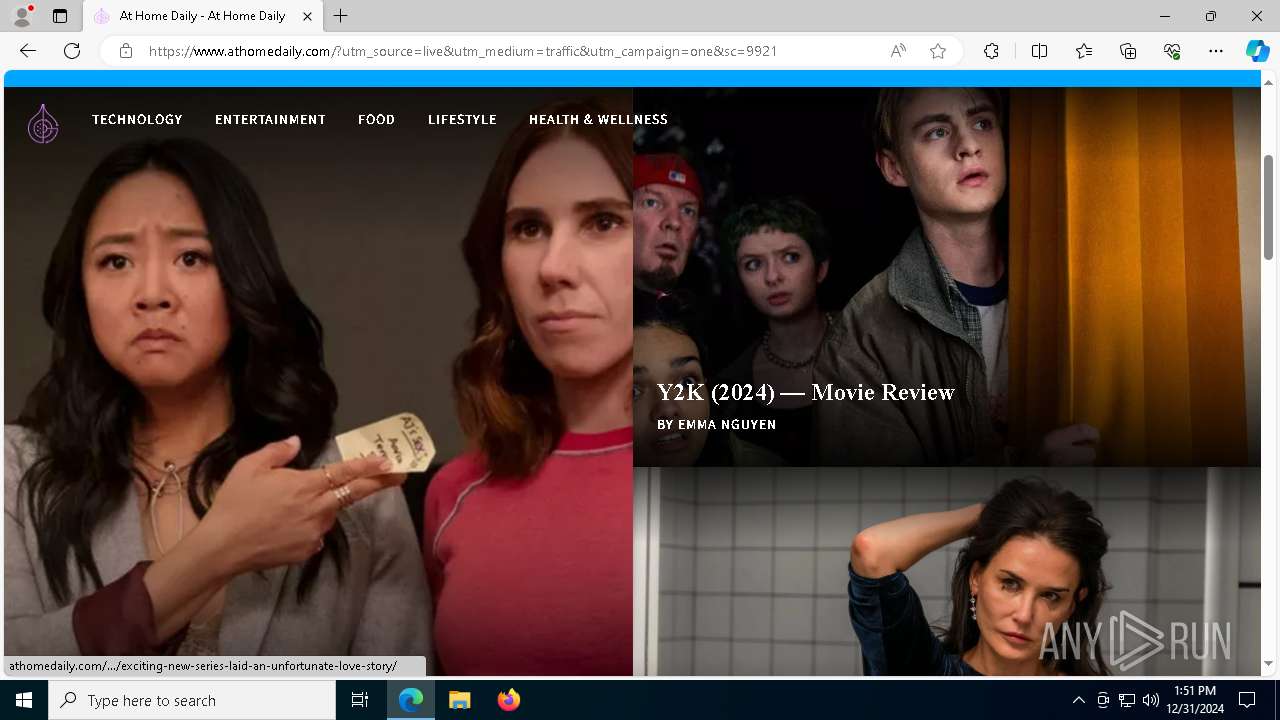Open the Lifestyle section
Image resolution: width=1280 pixels, height=720 pixels.
point(462,119)
